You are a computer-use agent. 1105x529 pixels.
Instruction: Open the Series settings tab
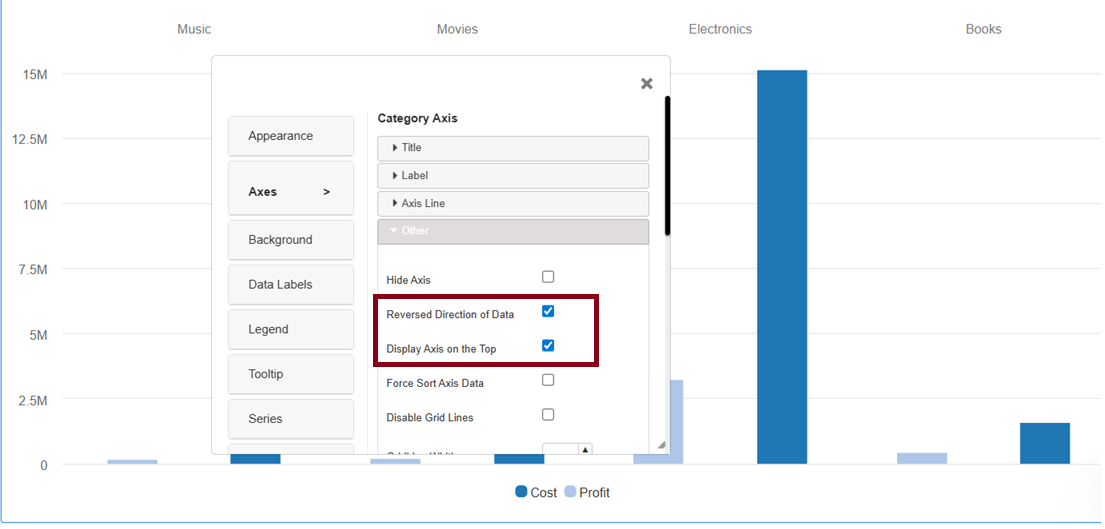(x=290, y=419)
